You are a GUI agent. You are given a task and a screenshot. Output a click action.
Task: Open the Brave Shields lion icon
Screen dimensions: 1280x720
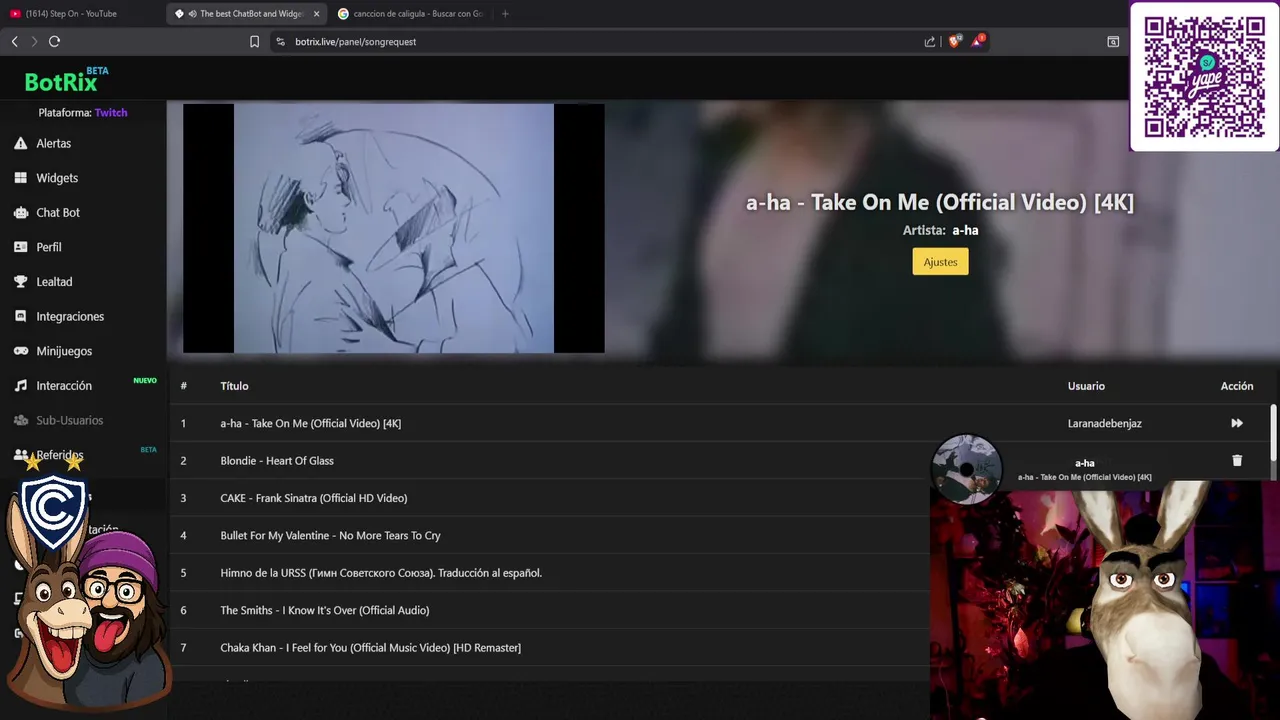click(x=954, y=41)
